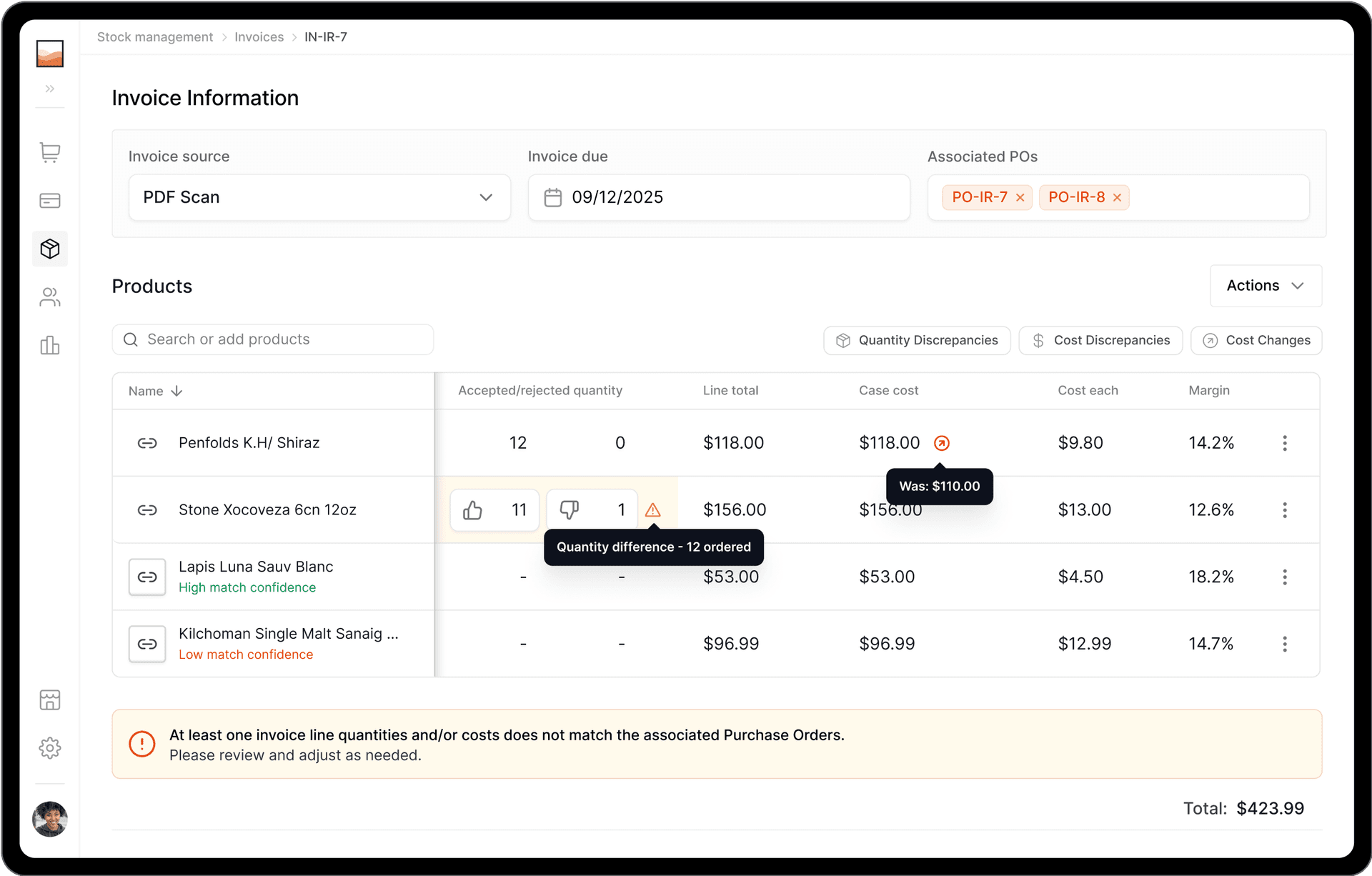Viewport: 1372px width, 876px height.
Task: Toggle Cost Discrepancies filter
Action: point(1100,340)
